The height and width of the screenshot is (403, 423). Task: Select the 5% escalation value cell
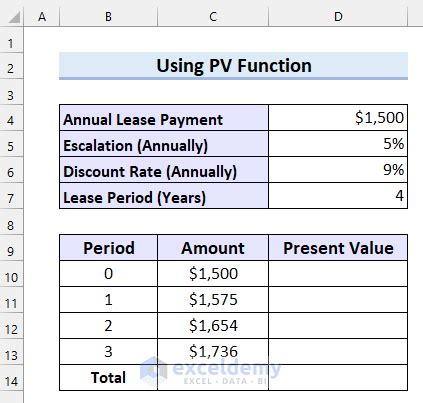coord(338,144)
